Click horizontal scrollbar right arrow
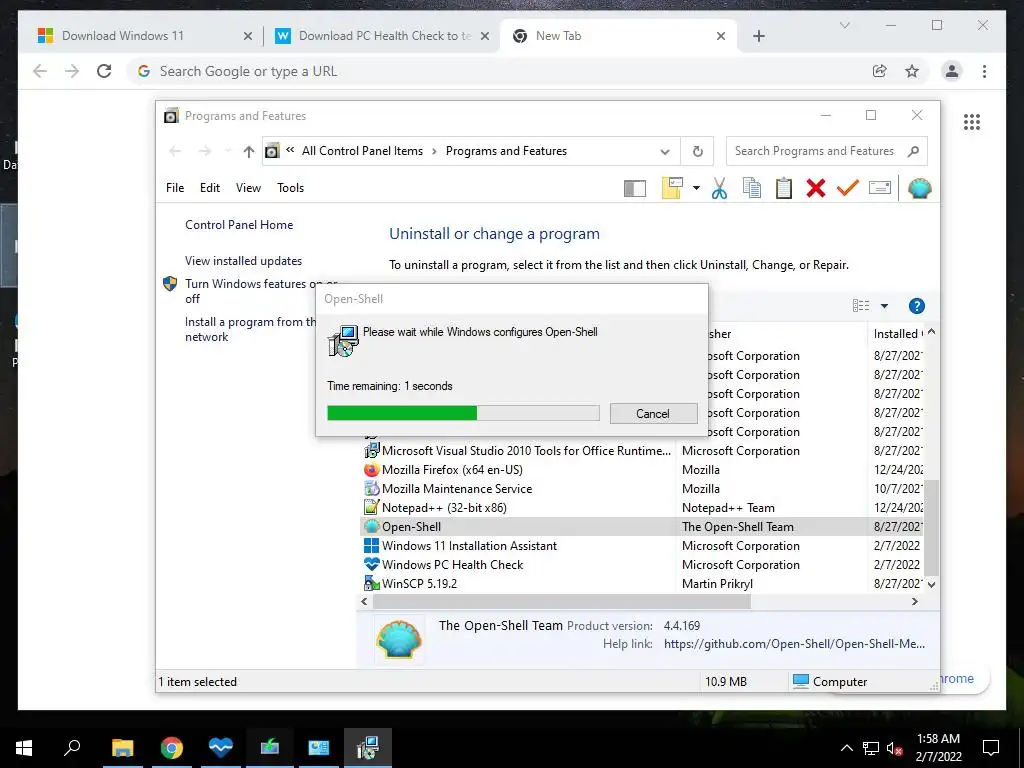 click(914, 601)
